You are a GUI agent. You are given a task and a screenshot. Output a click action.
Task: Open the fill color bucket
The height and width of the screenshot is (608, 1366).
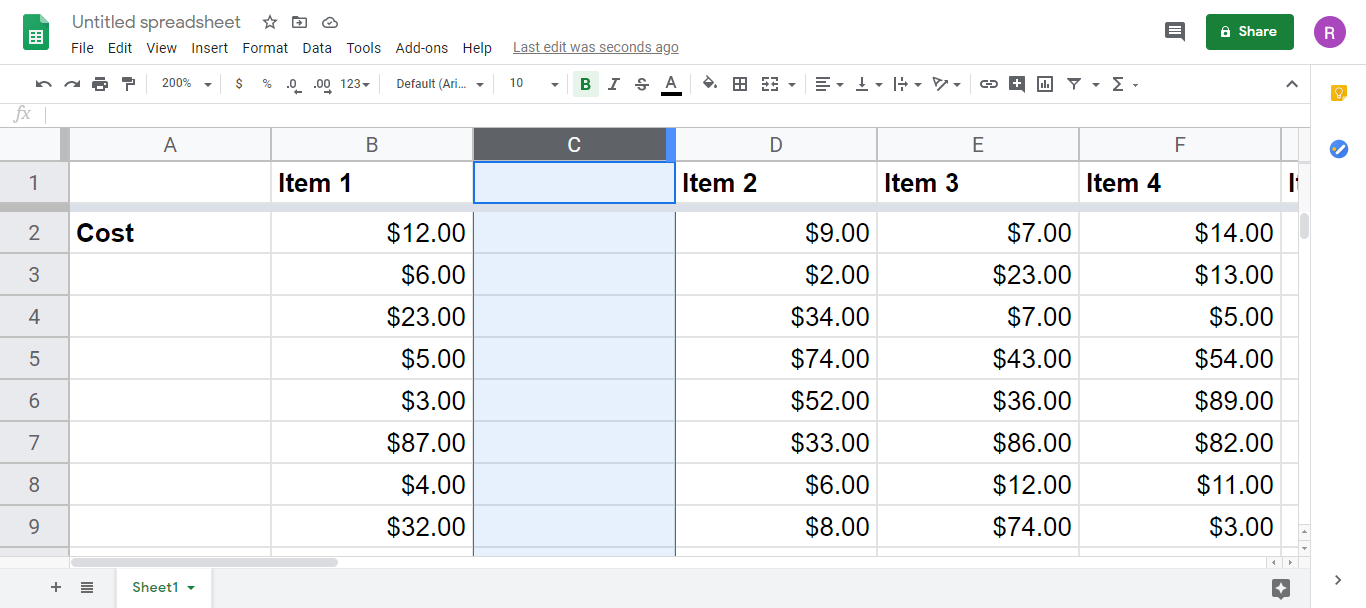tap(710, 84)
